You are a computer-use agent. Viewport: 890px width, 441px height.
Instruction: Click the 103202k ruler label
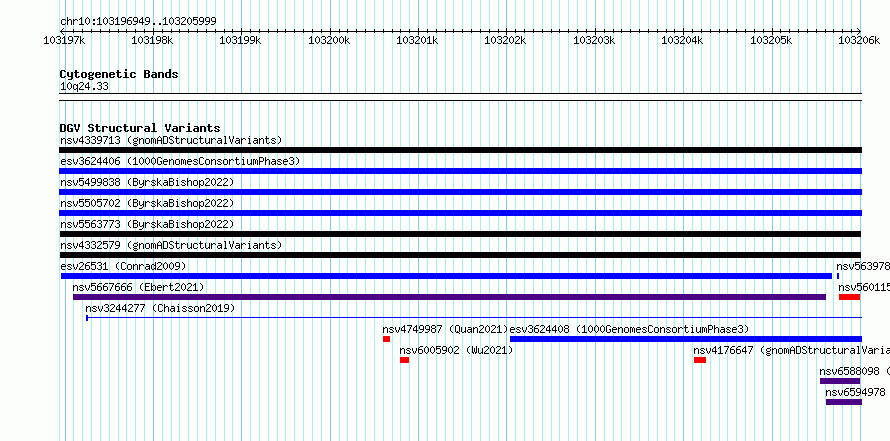coord(505,40)
